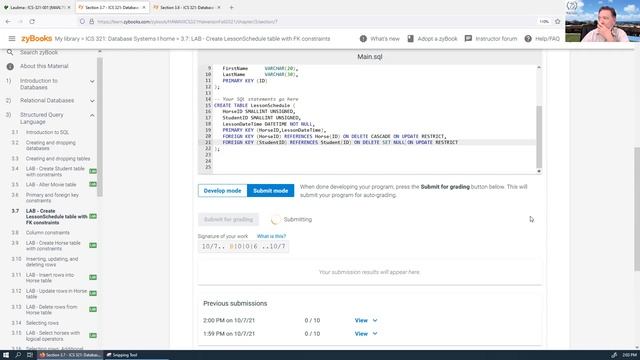Open section 3.2 Creating and dropping databases
640x360 pixels.
click(x=51, y=145)
